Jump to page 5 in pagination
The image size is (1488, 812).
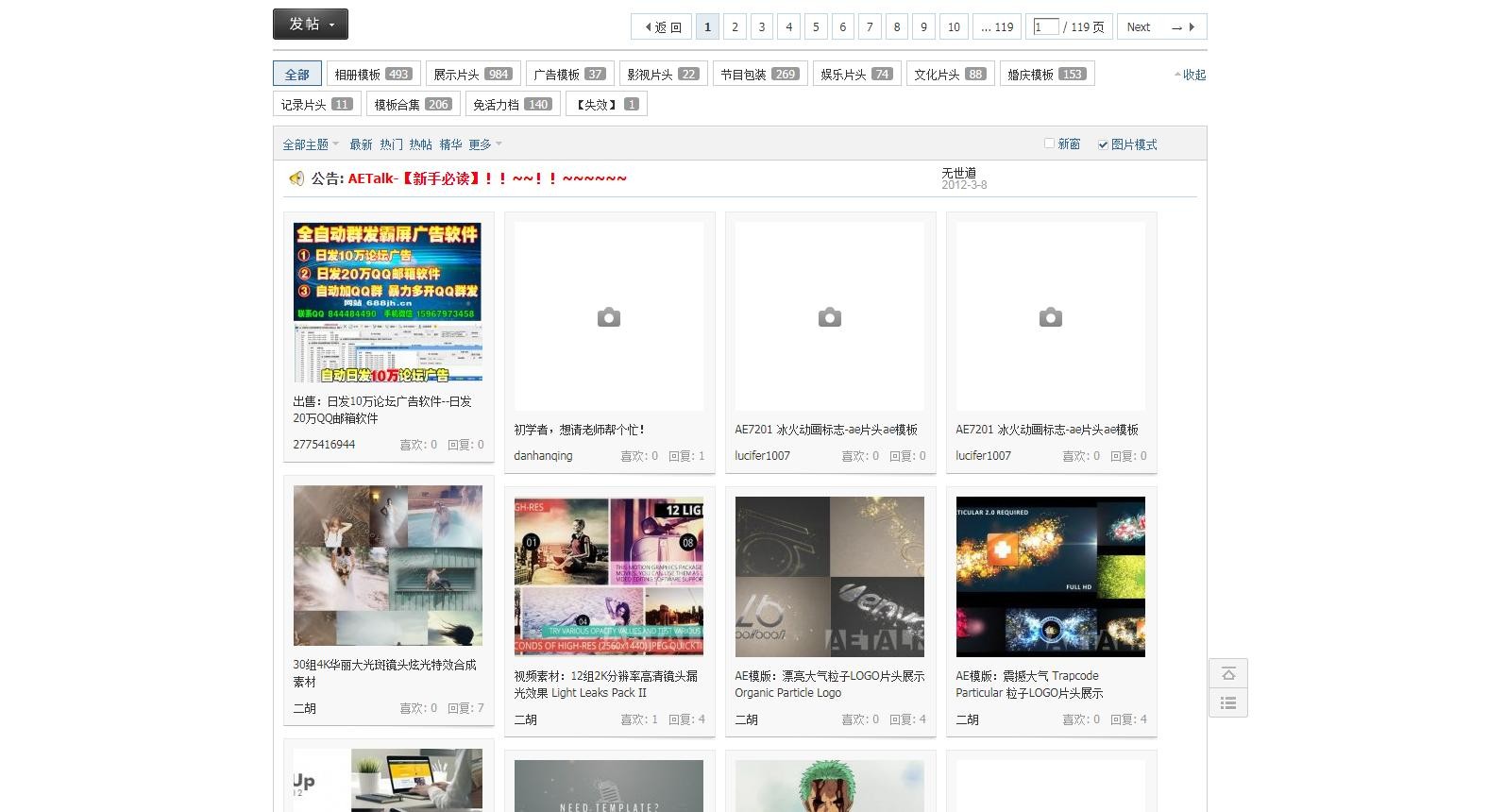click(816, 27)
